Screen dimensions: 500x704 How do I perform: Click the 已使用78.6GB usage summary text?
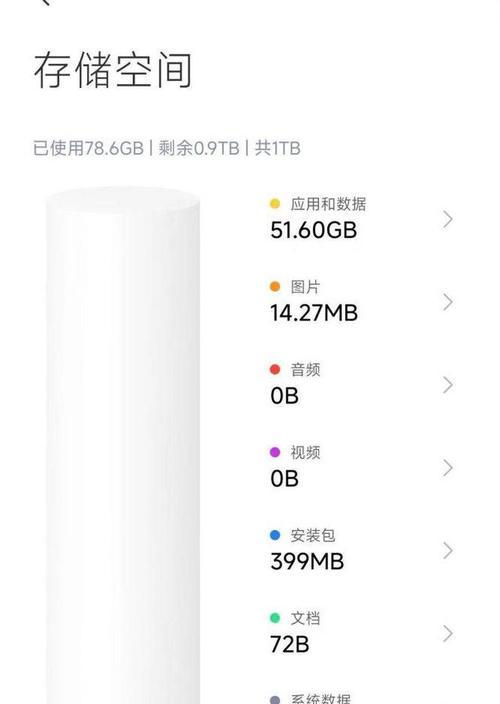88,148
